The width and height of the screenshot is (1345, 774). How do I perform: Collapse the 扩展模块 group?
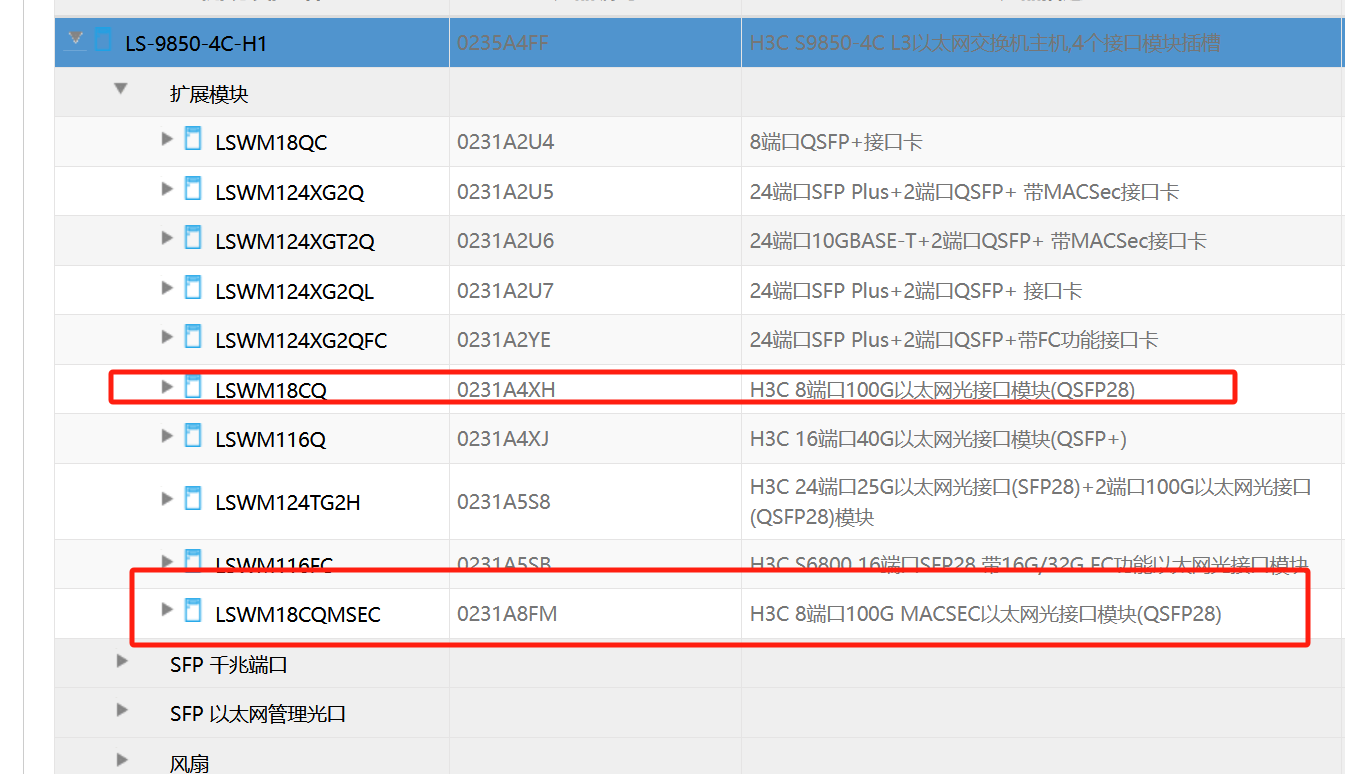pyautogui.click(x=121, y=89)
